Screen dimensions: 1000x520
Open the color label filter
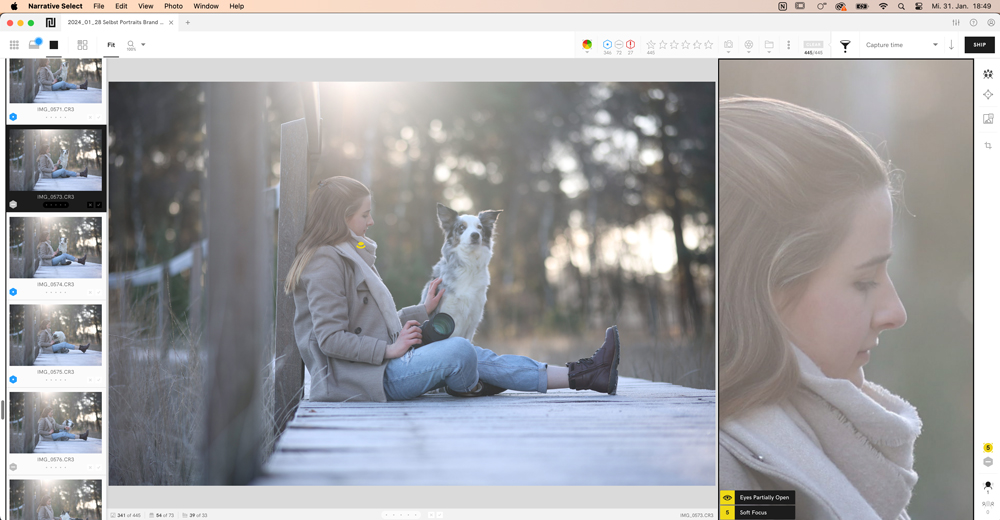pyautogui.click(x=587, y=45)
